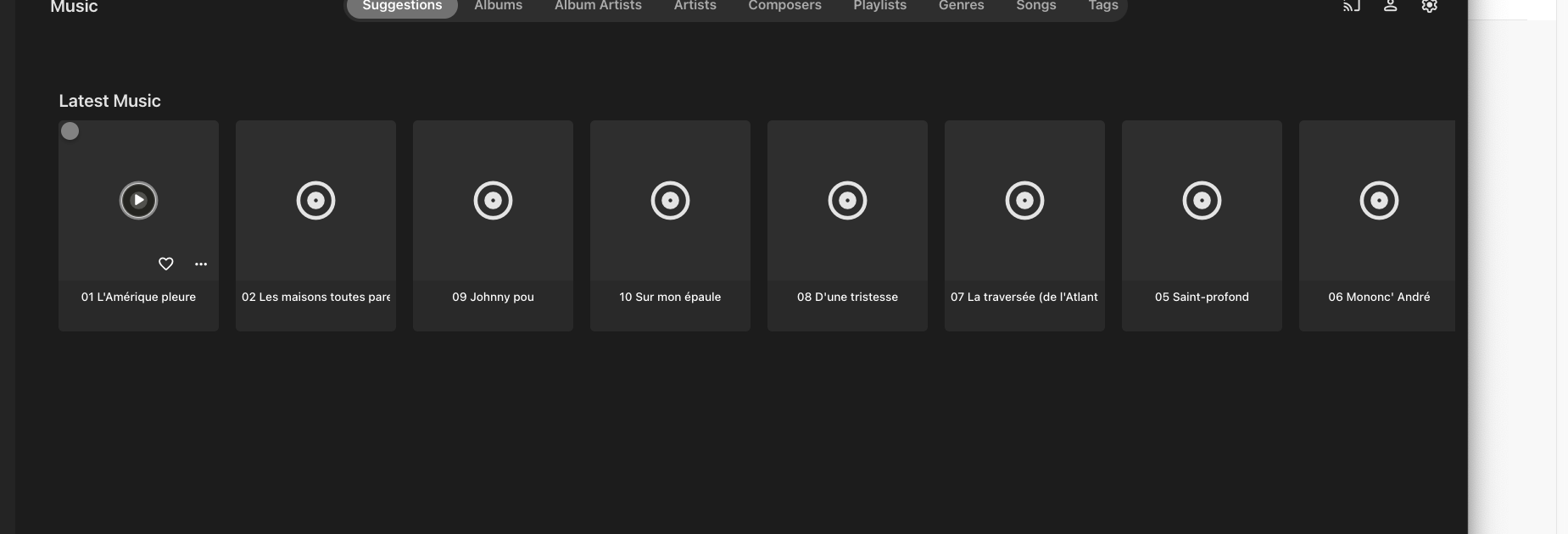Click disc icon of 09 Johnny pou
Screen dimensions: 1568x534
coord(493,201)
